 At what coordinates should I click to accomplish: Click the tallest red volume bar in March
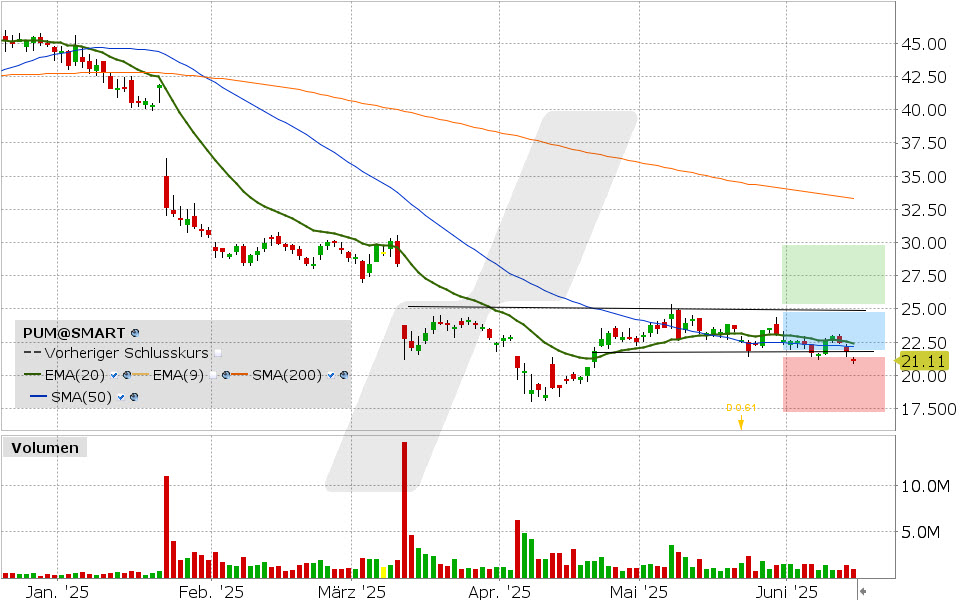coord(404,510)
